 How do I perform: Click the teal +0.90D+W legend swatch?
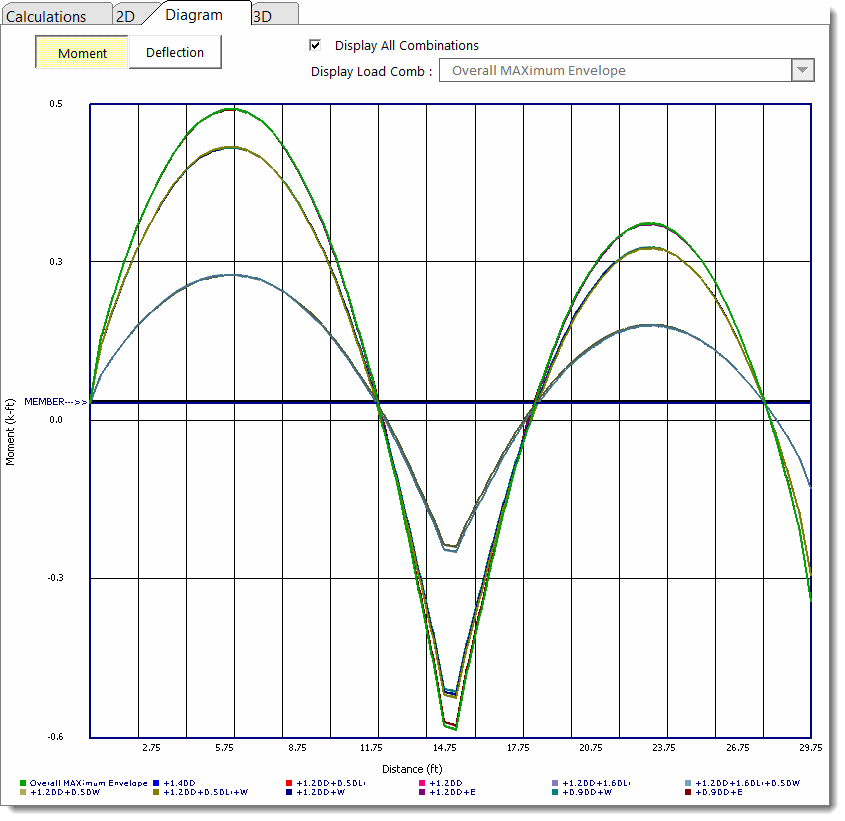pos(555,792)
